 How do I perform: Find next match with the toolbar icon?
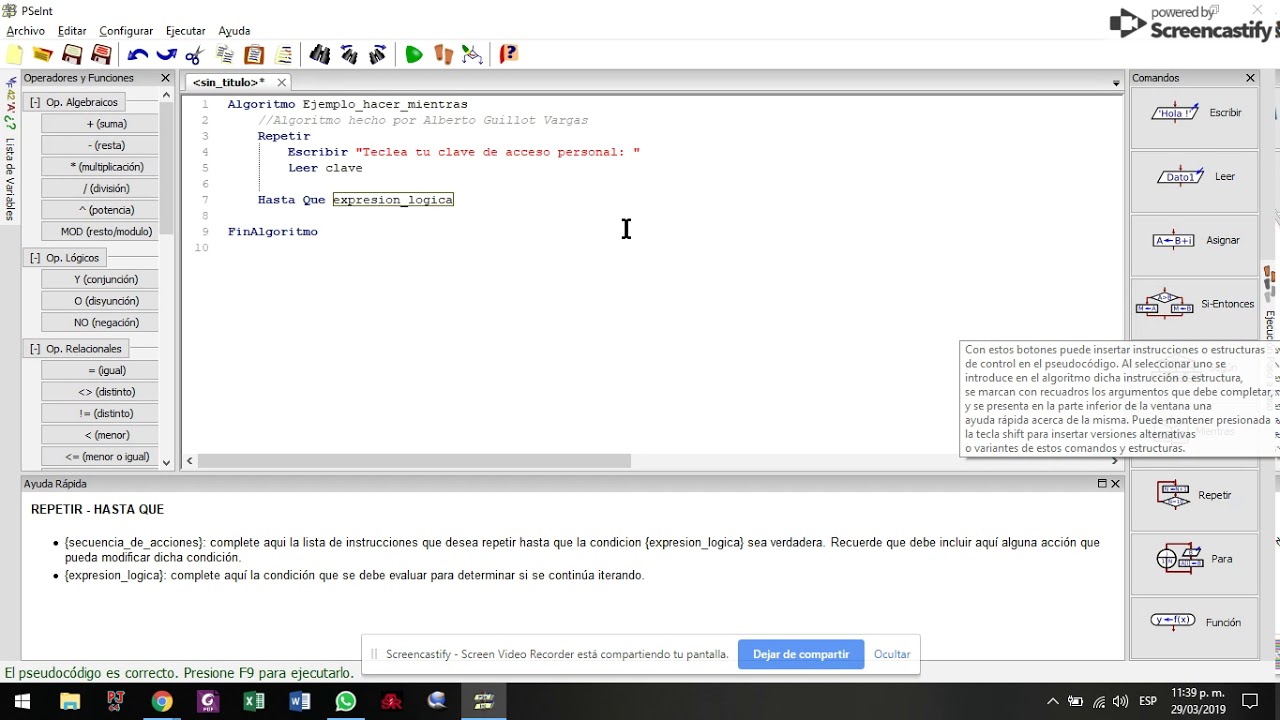coord(378,55)
